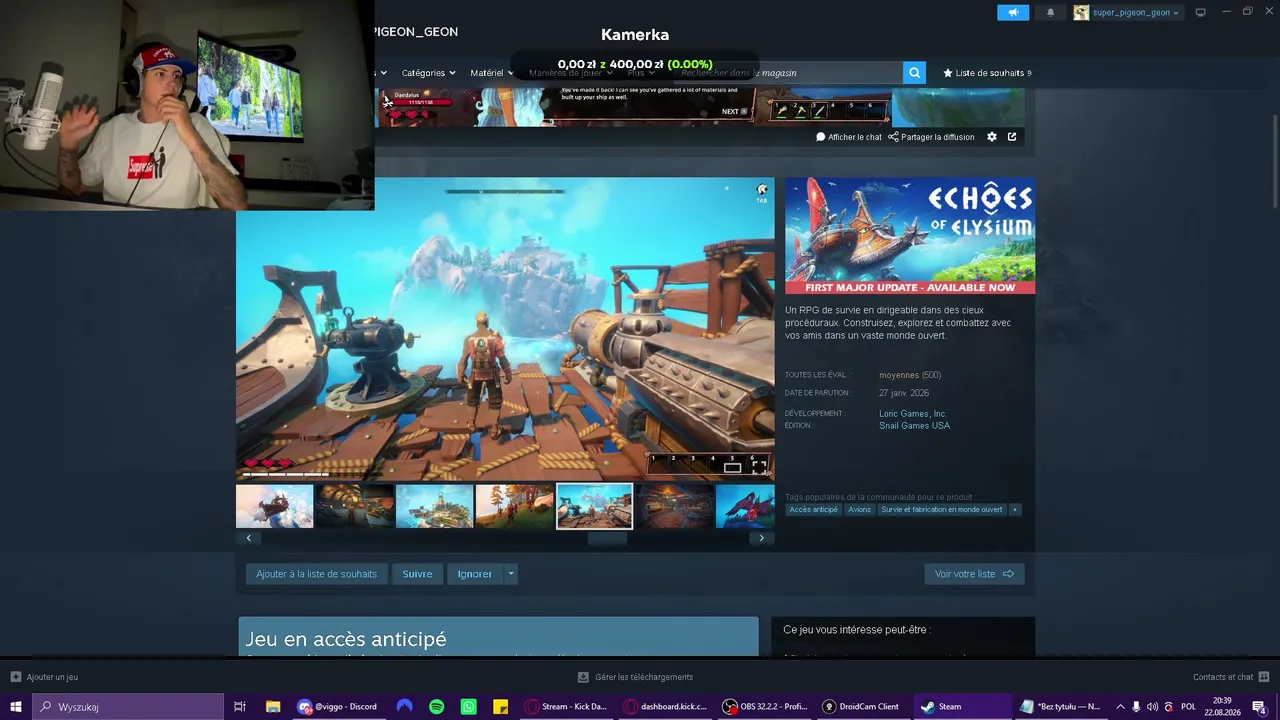
Task: Click the right arrow of thumbnail strip
Action: click(761, 538)
